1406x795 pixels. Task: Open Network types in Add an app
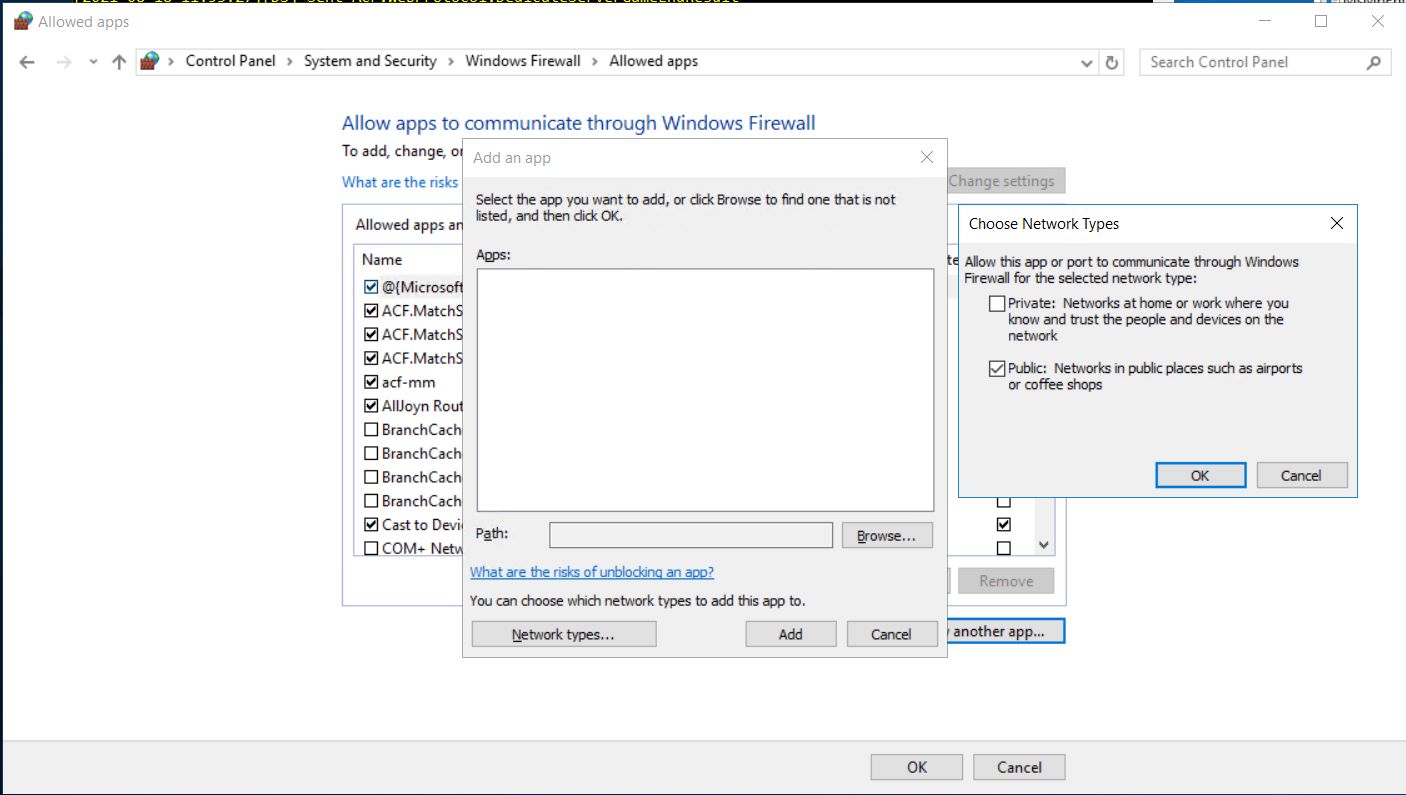click(564, 634)
